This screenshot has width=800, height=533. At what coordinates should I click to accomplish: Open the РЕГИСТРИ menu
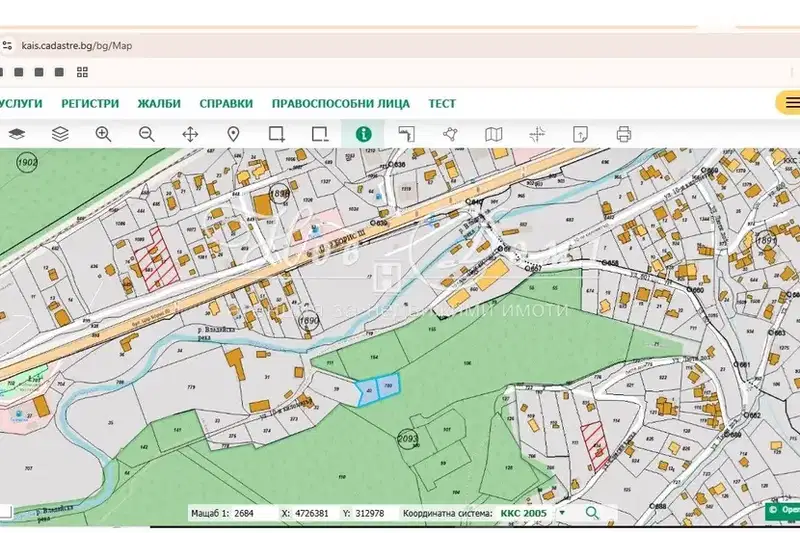click(x=90, y=104)
